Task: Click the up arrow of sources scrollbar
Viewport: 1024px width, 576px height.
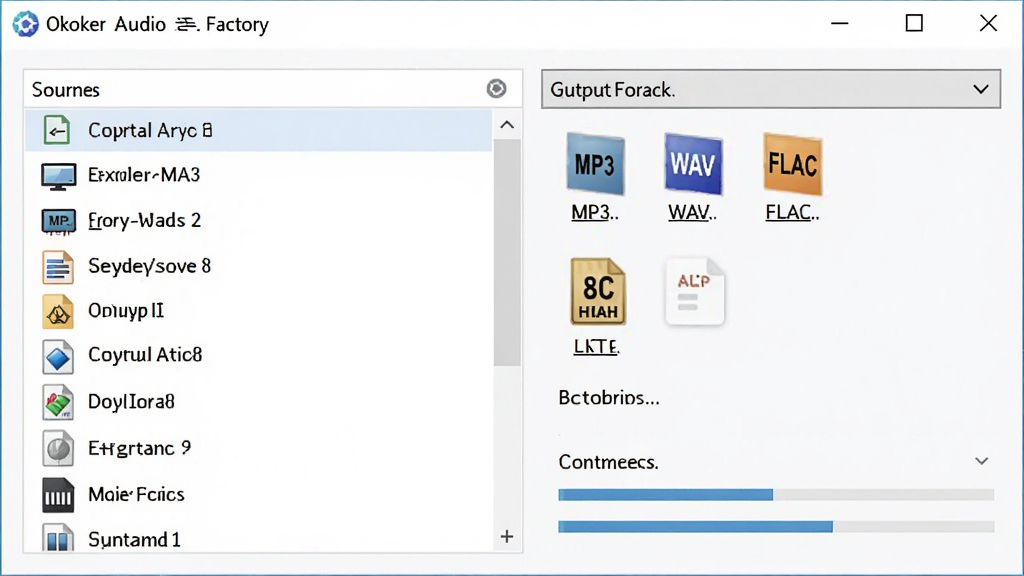Action: coord(507,125)
